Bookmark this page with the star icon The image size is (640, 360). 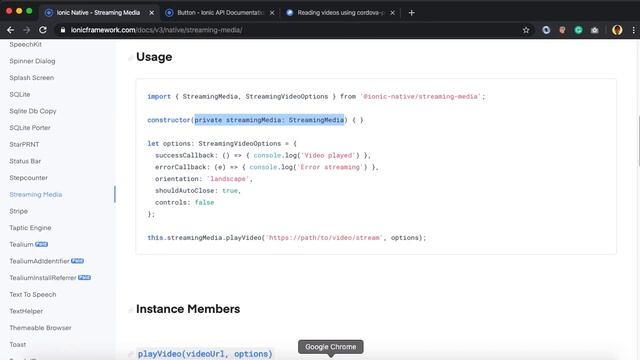point(526,30)
